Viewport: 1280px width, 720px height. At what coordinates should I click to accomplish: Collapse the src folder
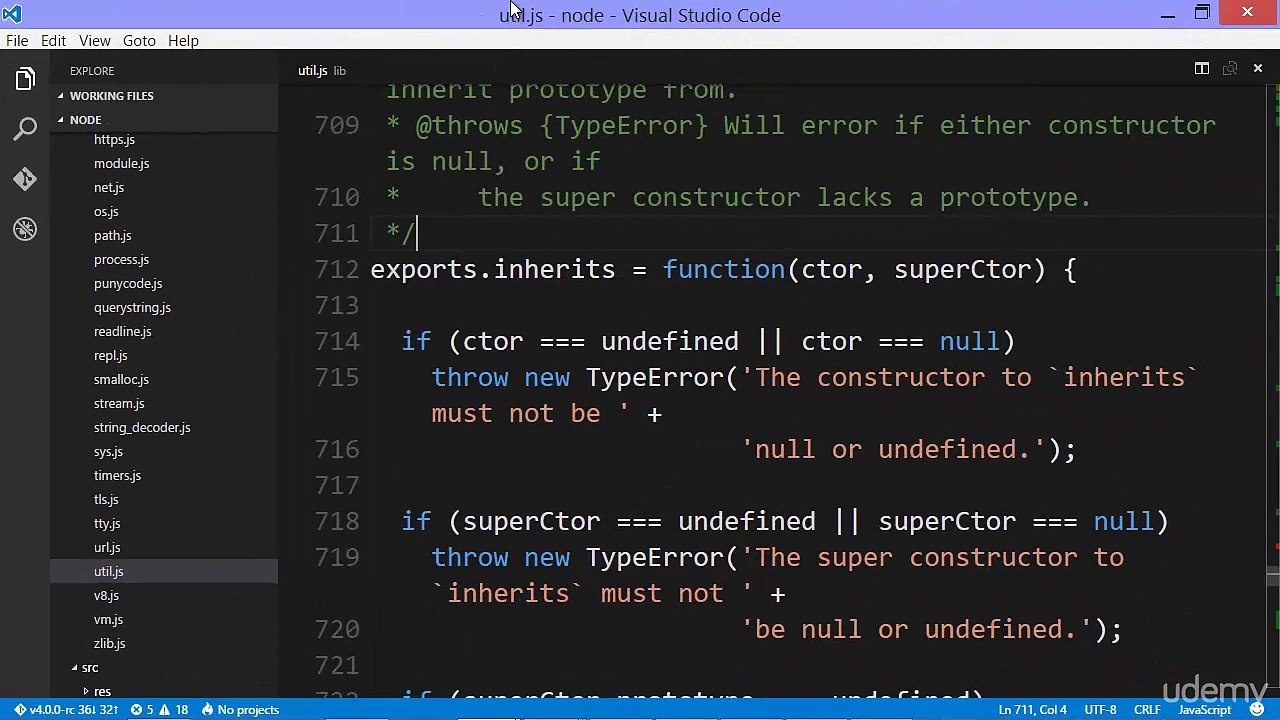(x=74, y=668)
